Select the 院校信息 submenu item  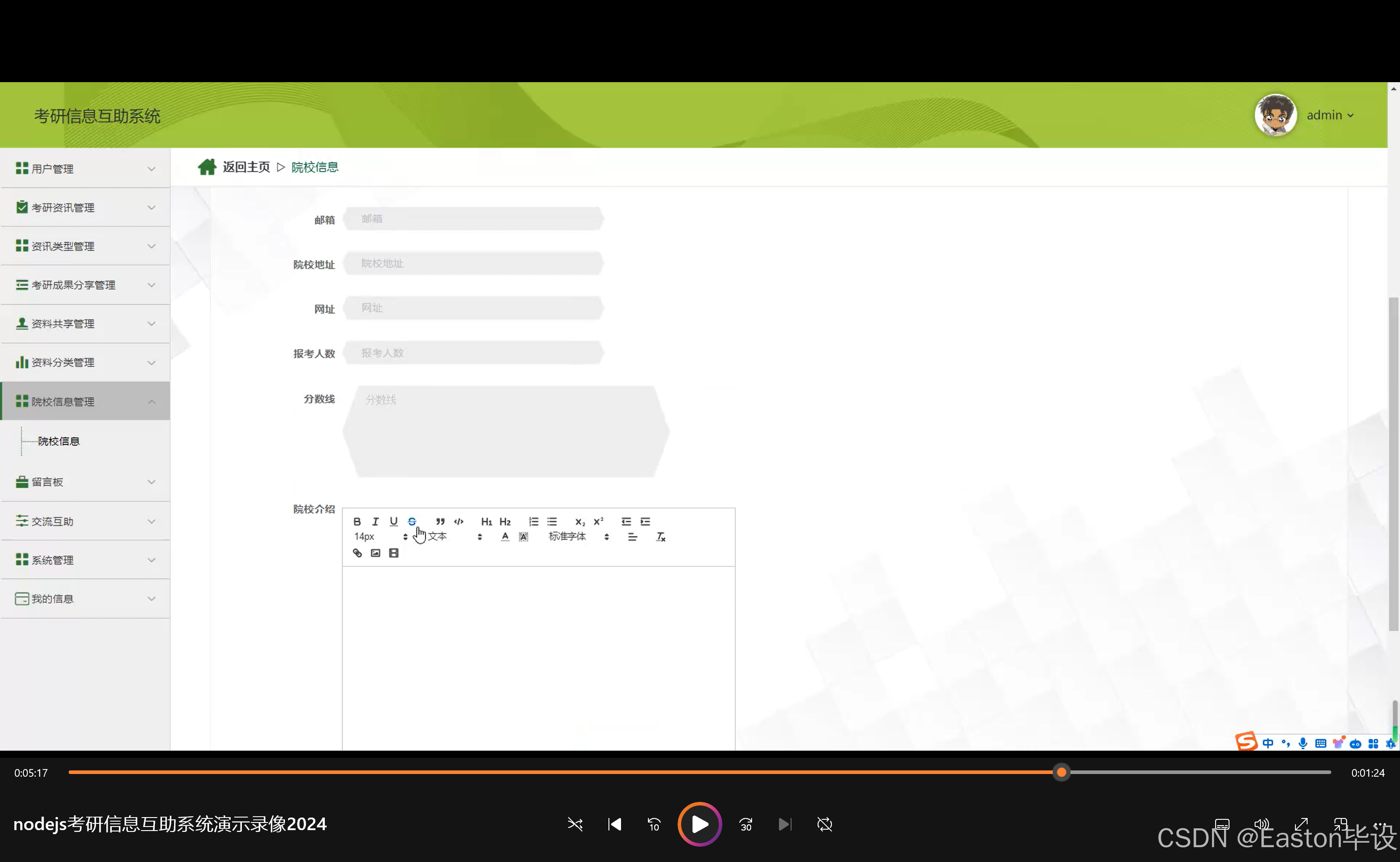click(59, 441)
